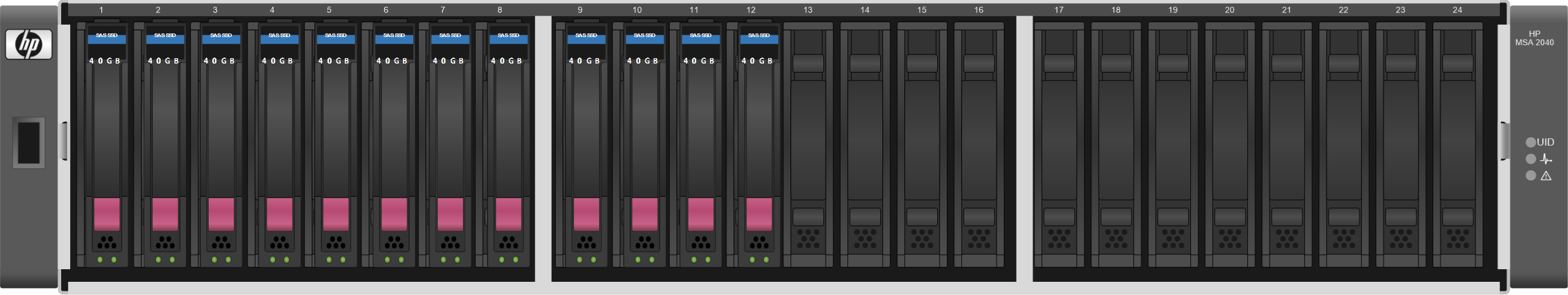The width and height of the screenshot is (1568, 295).
Task: Click the green status LEDs on drive 6
Action: 394,260
